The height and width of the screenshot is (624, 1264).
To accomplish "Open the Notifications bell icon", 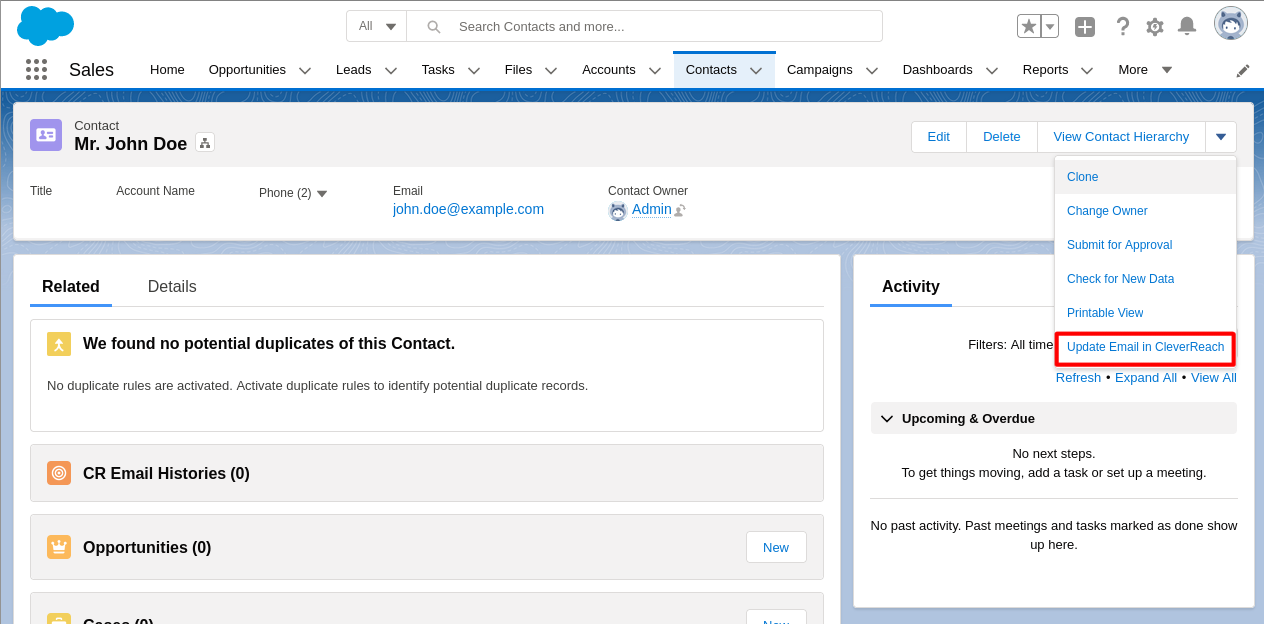I will 1187,26.
